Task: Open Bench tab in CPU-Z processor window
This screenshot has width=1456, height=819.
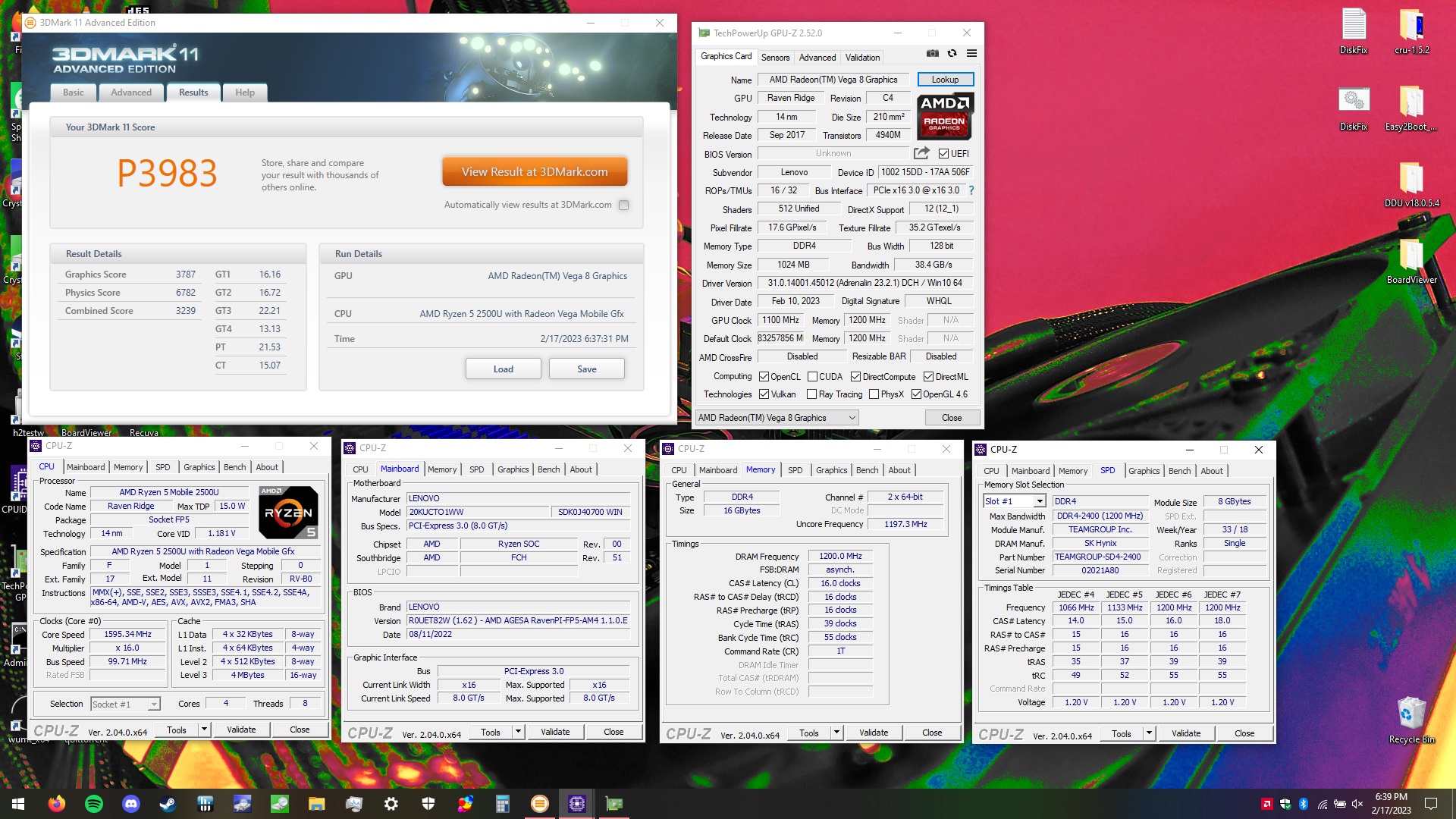Action: (235, 467)
